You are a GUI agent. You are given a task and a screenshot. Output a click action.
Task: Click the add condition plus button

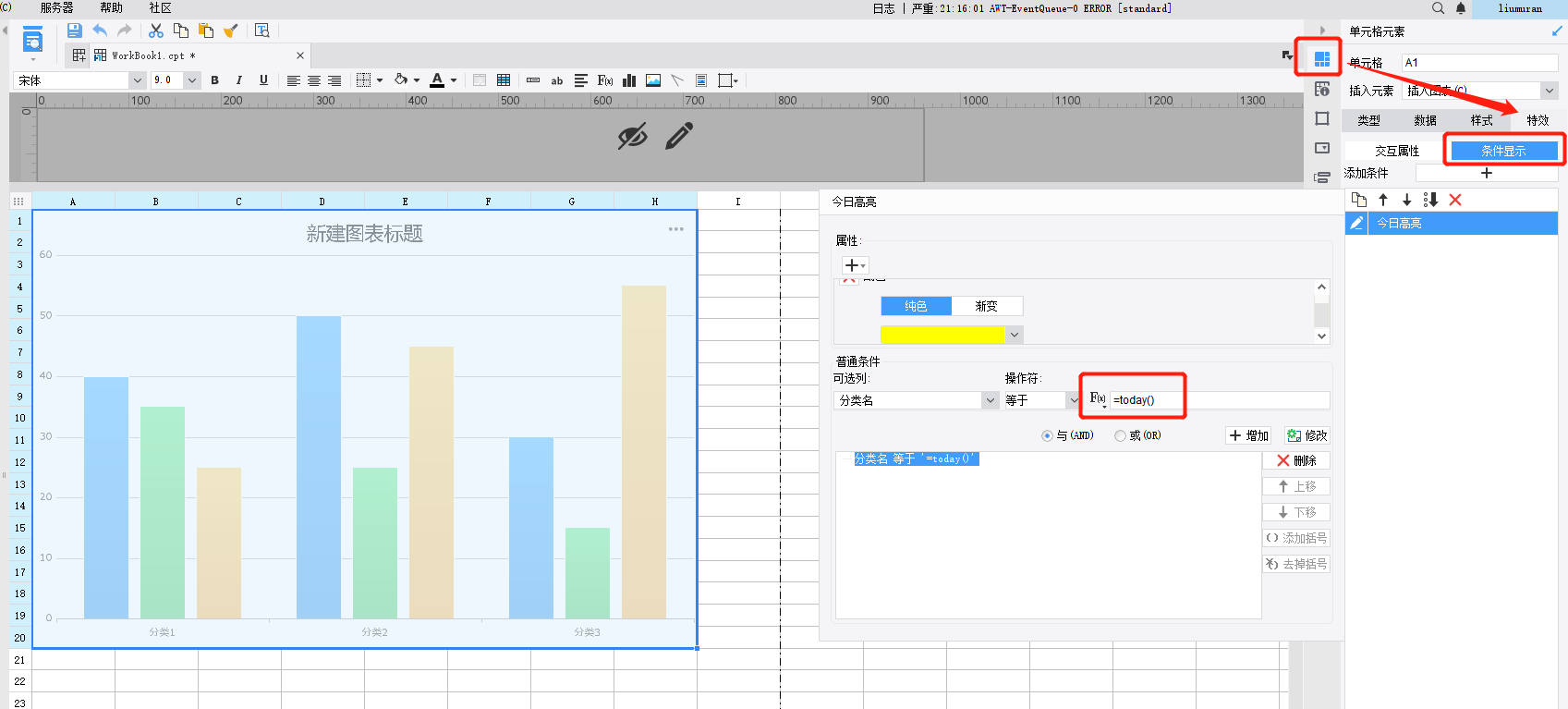point(1487,173)
